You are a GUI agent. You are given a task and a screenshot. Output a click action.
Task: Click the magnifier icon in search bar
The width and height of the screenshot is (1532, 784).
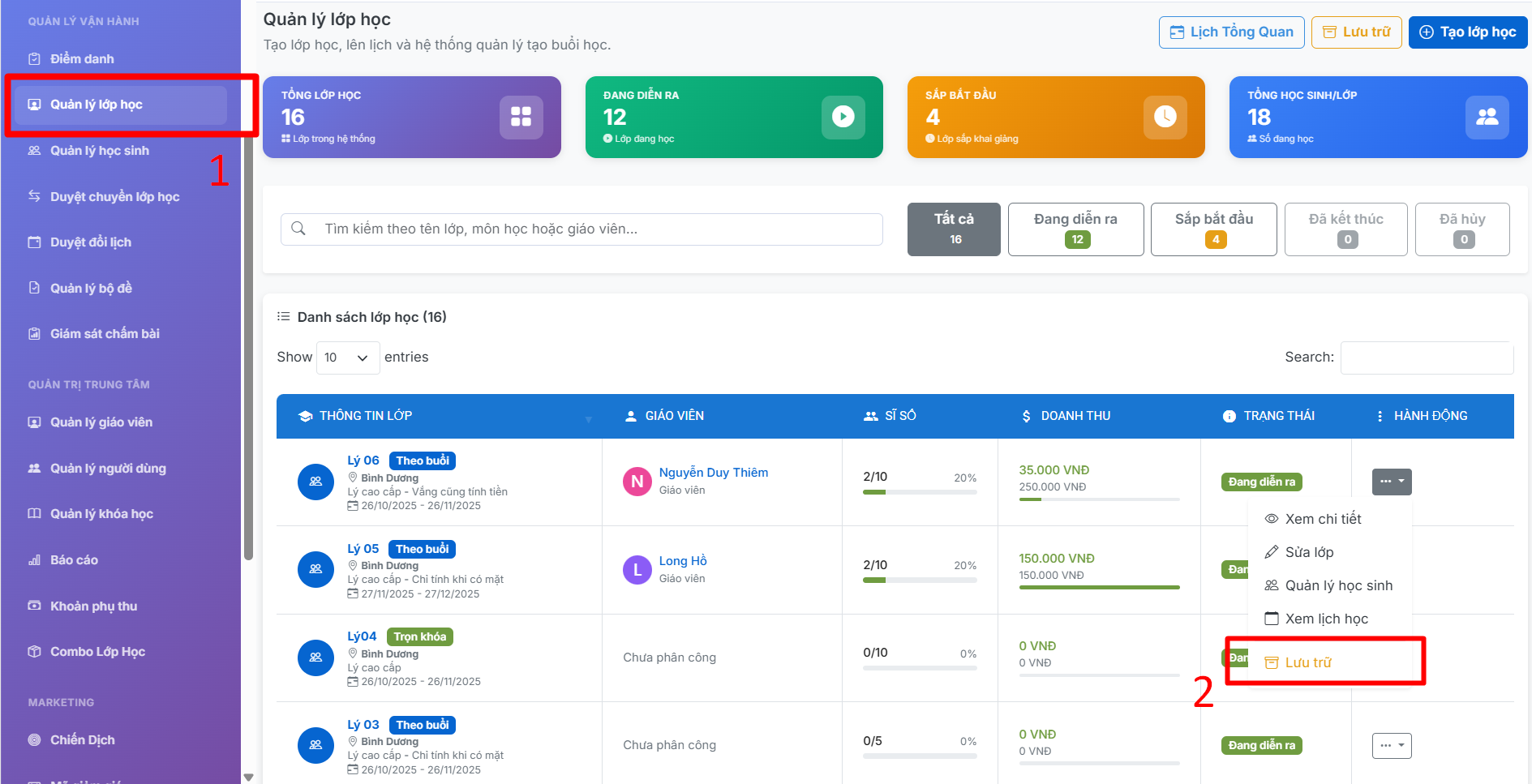click(x=298, y=229)
